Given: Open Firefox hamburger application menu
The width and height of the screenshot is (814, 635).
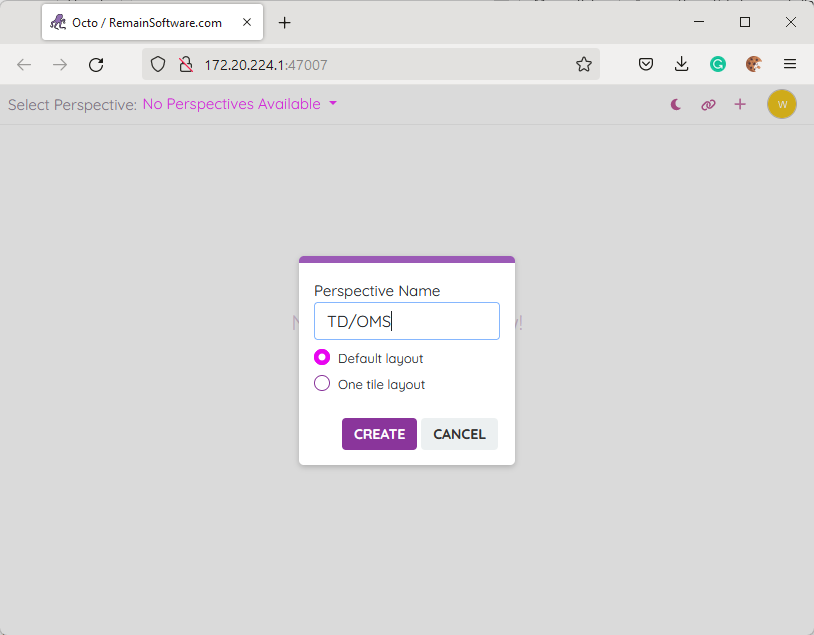Looking at the screenshot, I should (x=790, y=64).
